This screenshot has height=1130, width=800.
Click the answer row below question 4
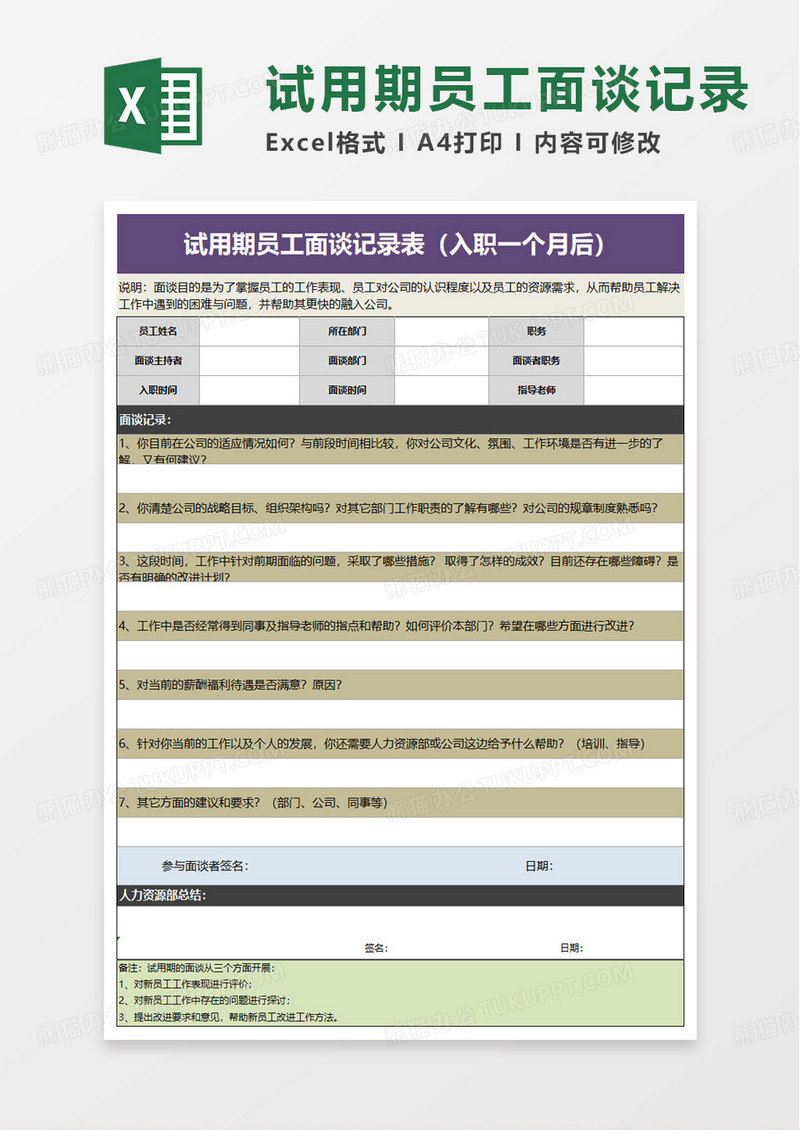click(x=400, y=656)
